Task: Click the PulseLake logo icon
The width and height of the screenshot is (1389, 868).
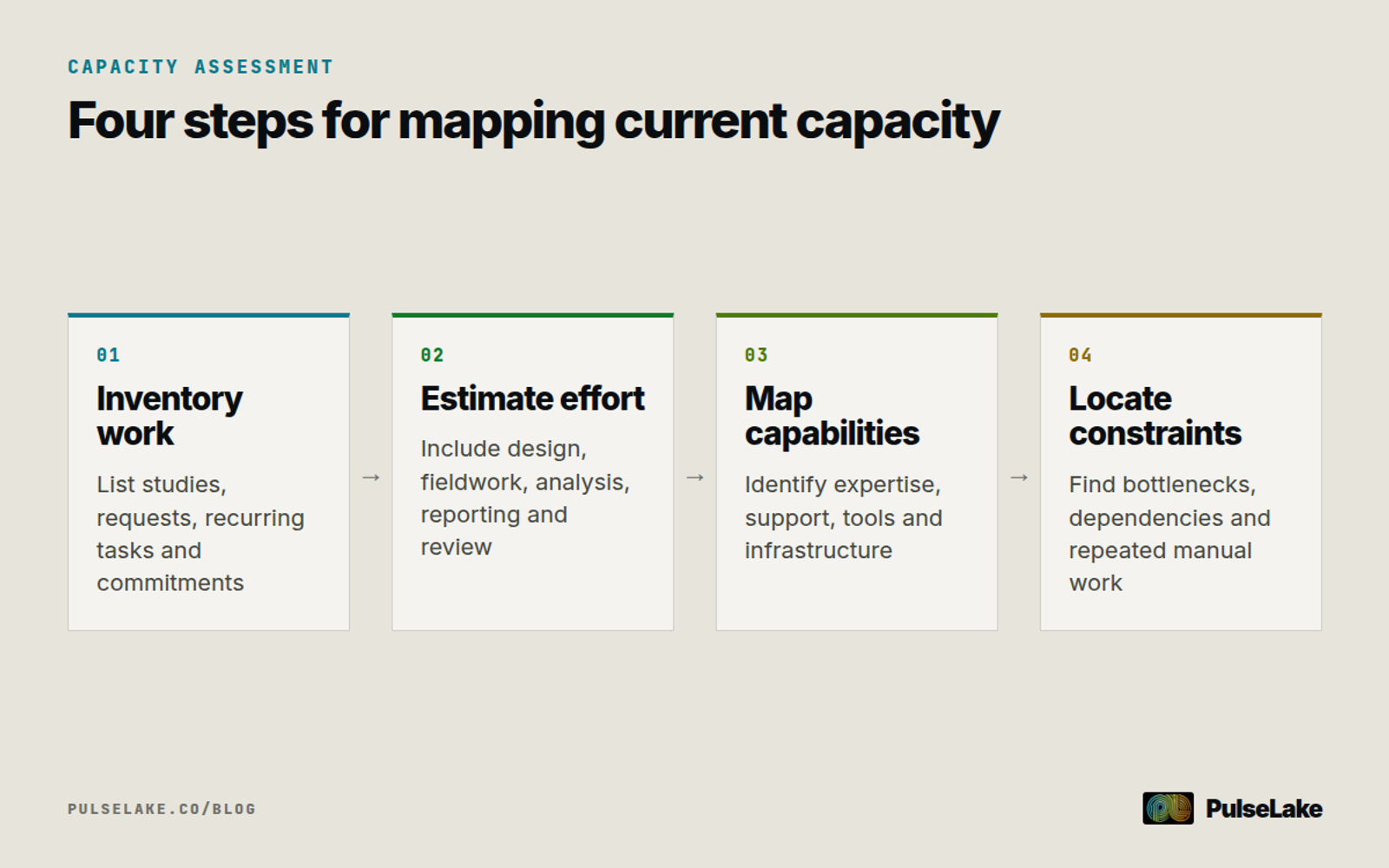Action: [1168, 808]
